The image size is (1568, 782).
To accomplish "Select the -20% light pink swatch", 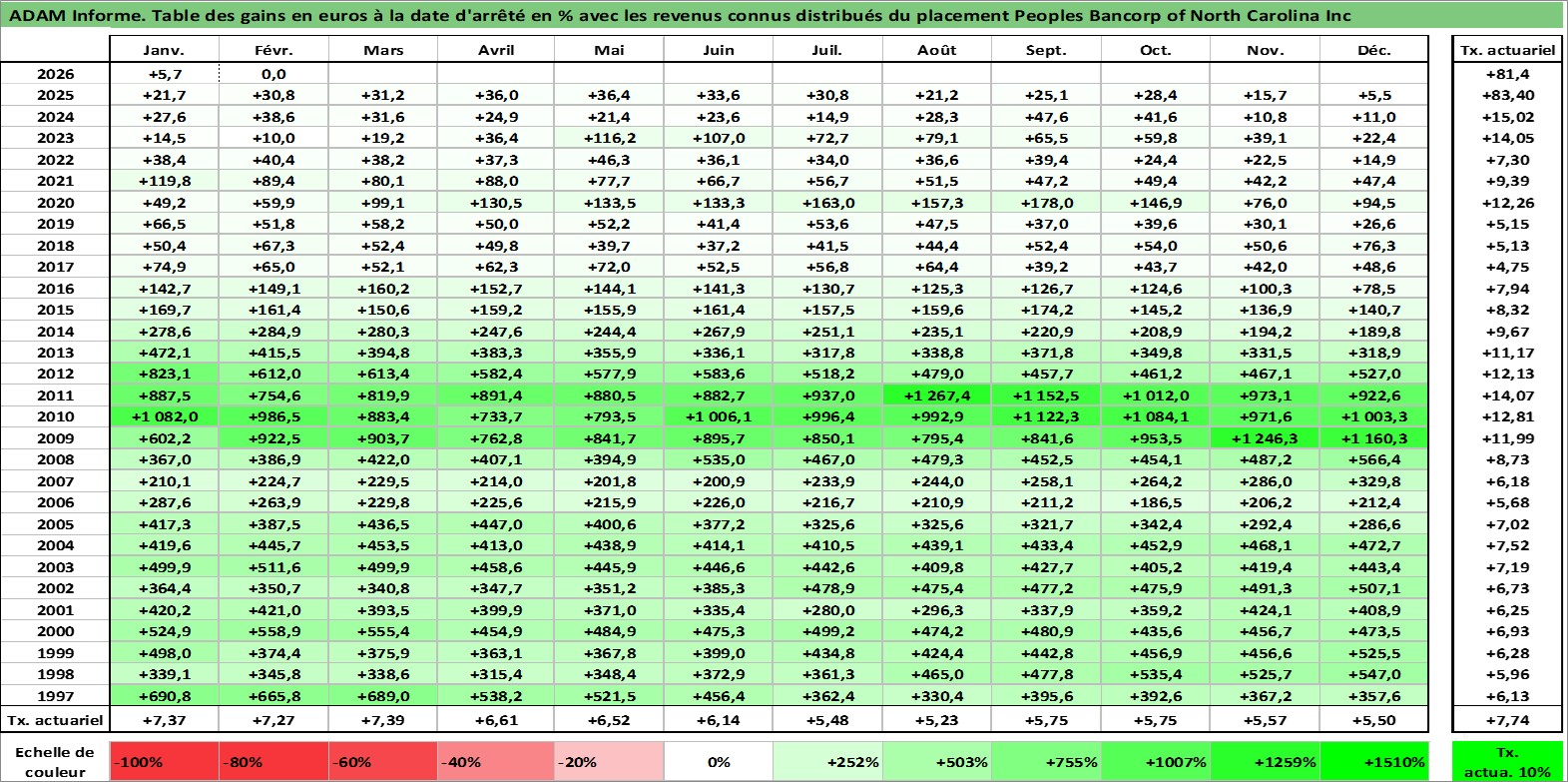I will point(609,761).
